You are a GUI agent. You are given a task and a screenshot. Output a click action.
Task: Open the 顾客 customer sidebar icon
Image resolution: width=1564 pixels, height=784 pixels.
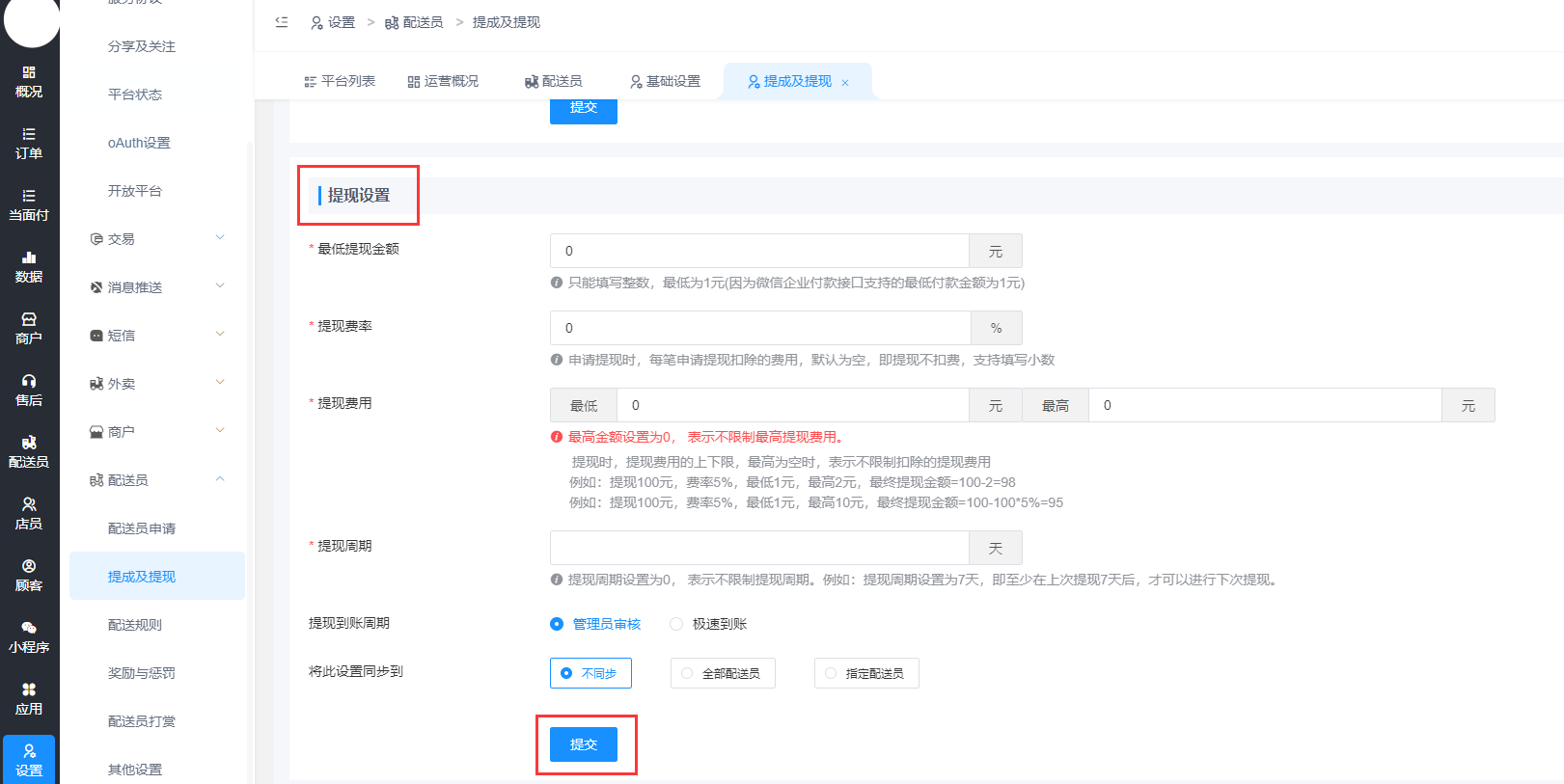[x=29, y=576]
